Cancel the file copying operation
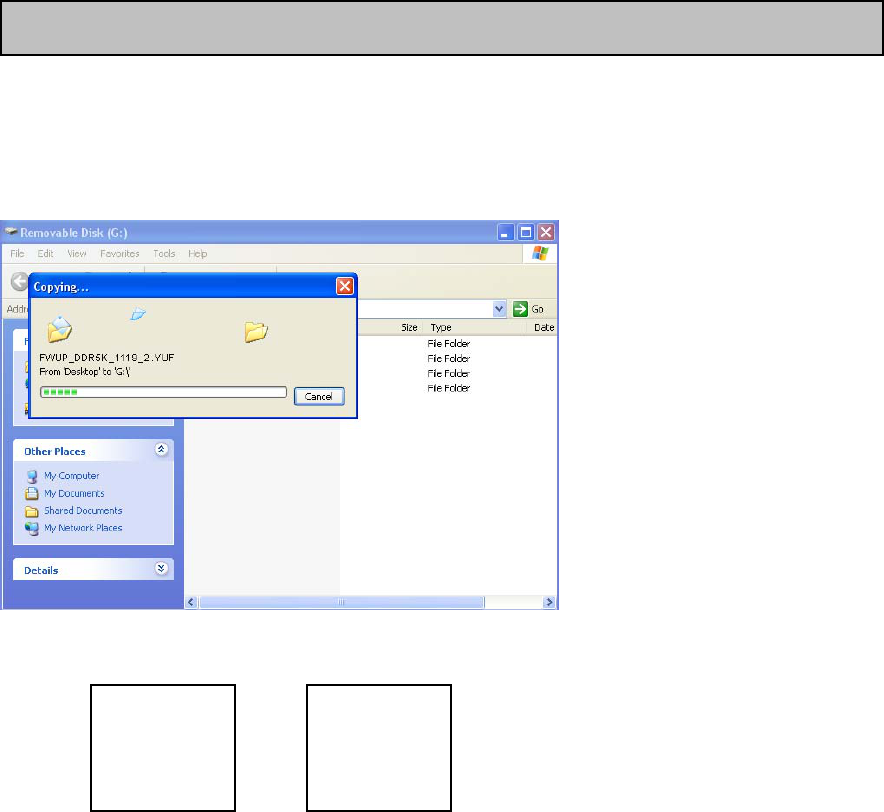 coord(319,396)
